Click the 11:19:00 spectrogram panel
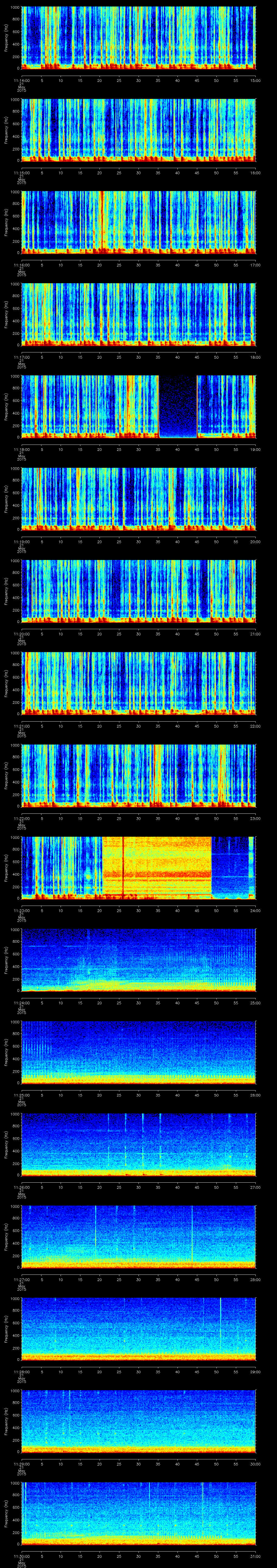Viewport: 277px width, 1568px height. (138, 499)
